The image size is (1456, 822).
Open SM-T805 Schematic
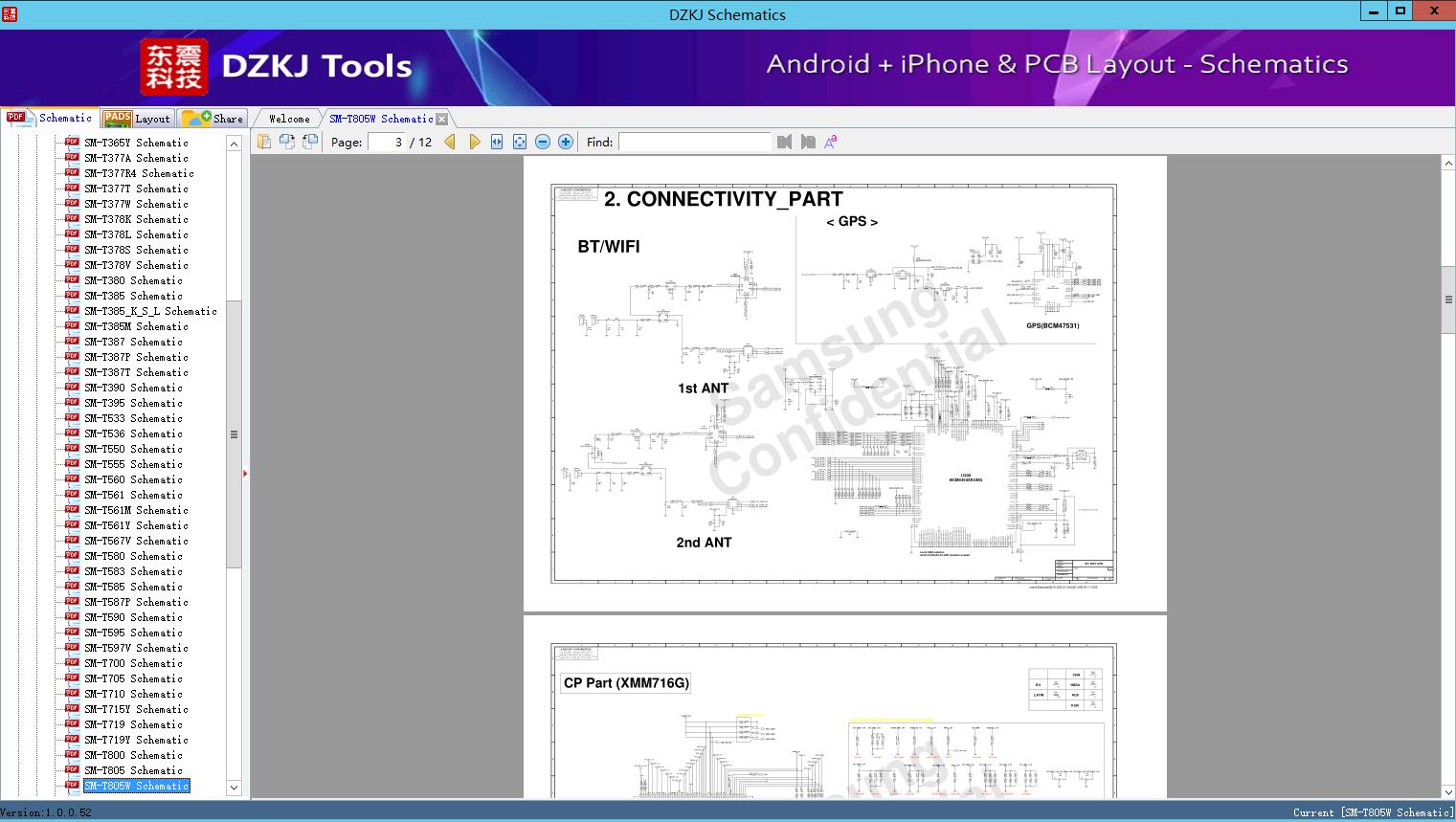133,770
